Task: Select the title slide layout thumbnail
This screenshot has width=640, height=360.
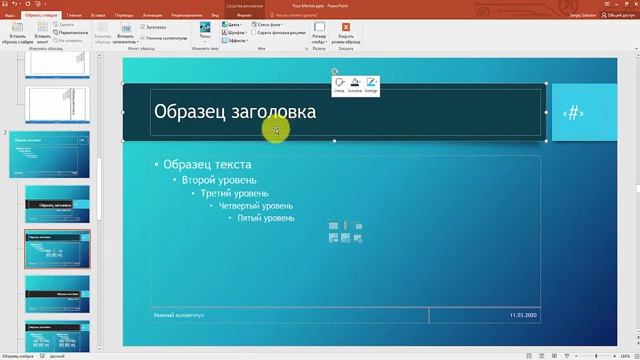Action: [58, 204]
